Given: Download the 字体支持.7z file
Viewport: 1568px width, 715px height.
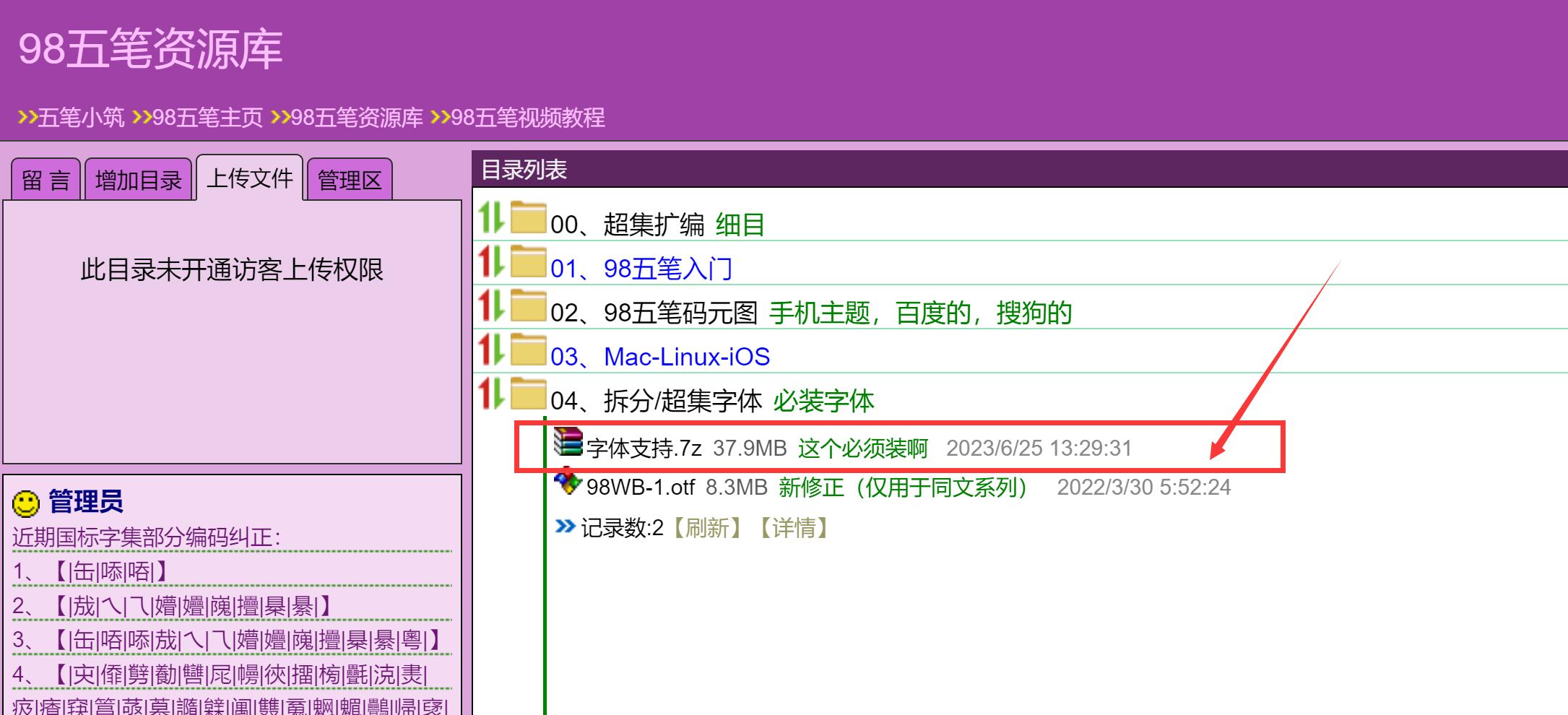Looking at the screenshot, I should pos(644,448).
